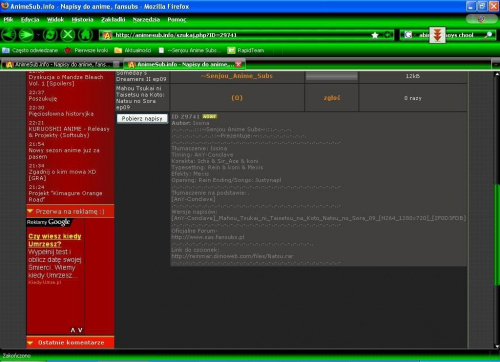Click the URL address field

[x=242, y=35]
